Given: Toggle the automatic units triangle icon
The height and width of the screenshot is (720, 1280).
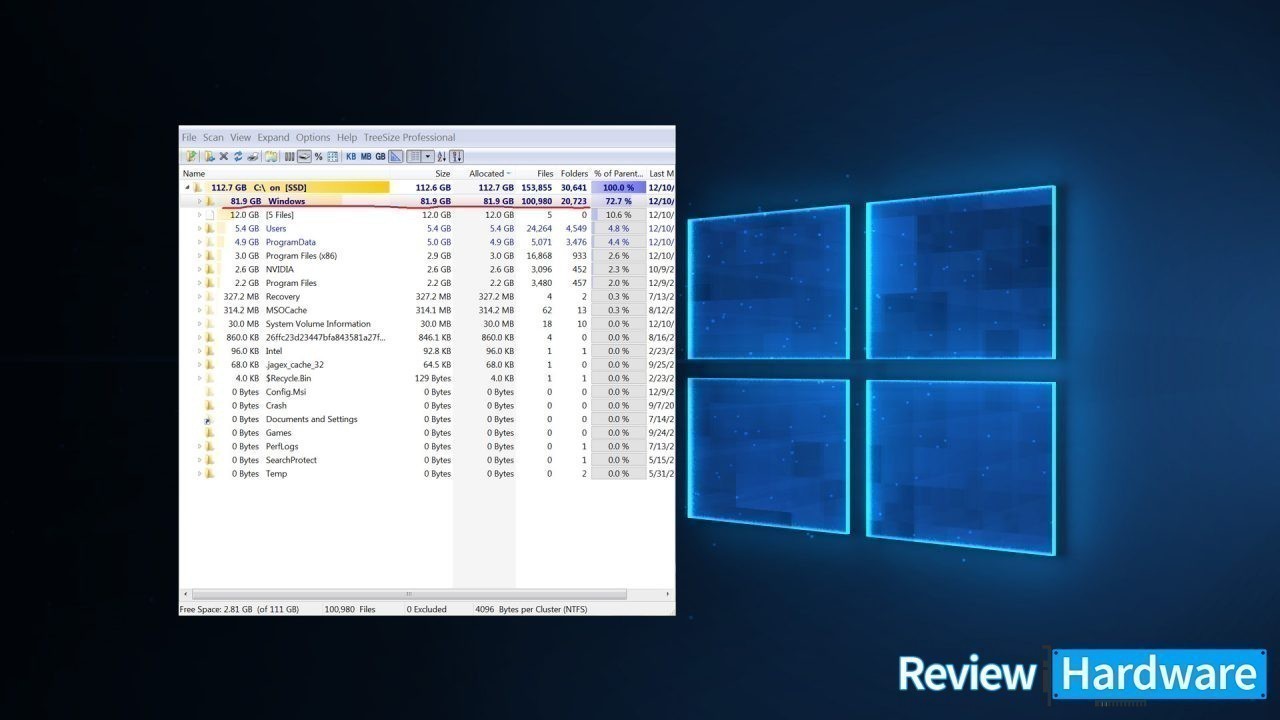Looking at the screenshot, I should [x=395, y=156].
